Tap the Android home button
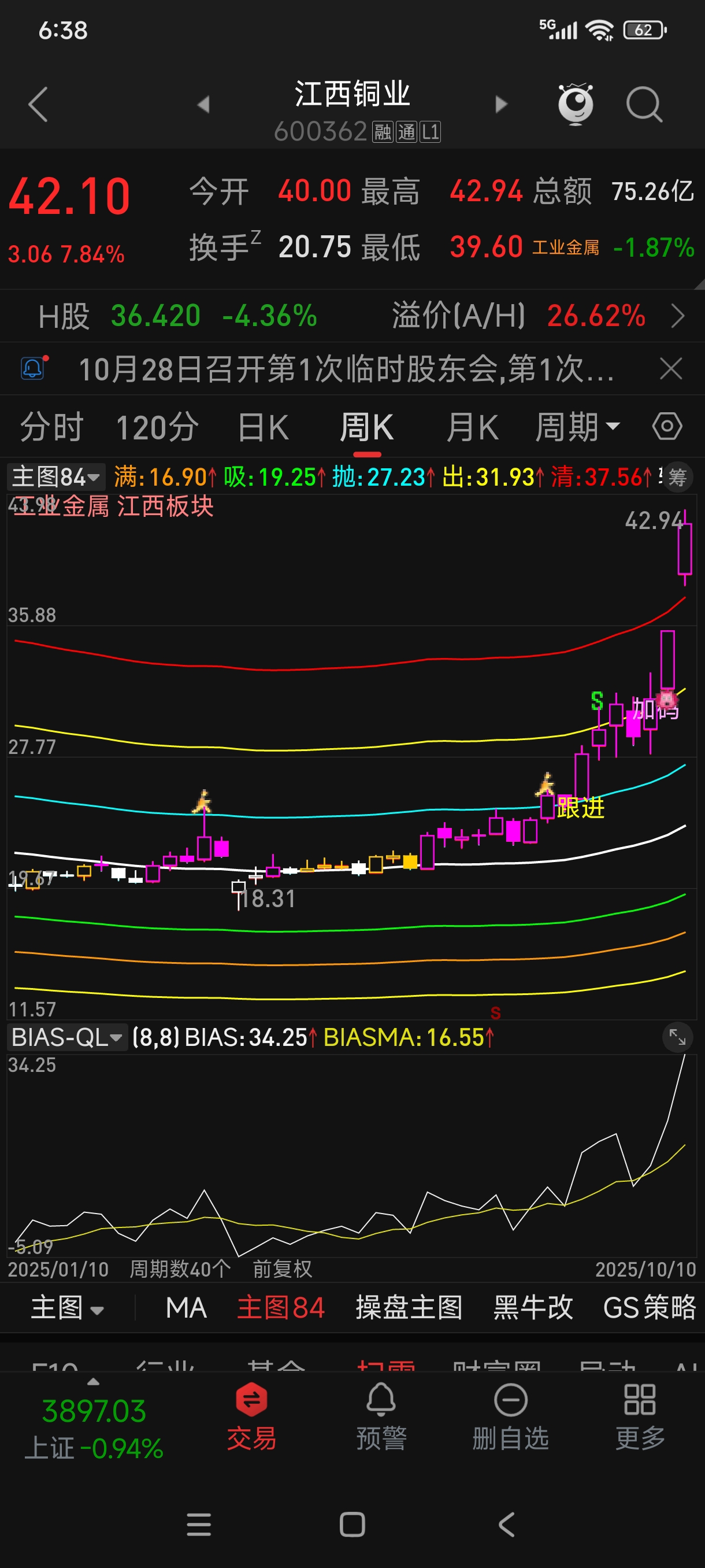 click(x=352, y=1524)
